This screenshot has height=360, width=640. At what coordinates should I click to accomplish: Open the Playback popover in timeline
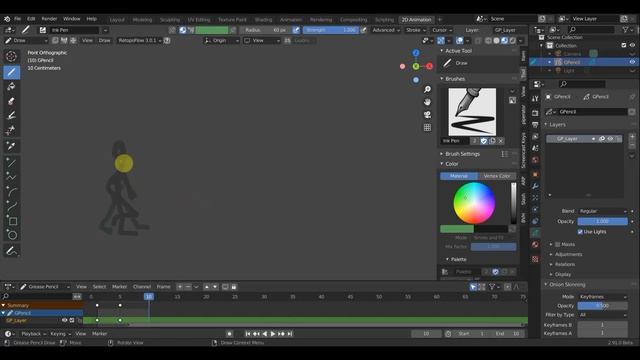[33, 334]
